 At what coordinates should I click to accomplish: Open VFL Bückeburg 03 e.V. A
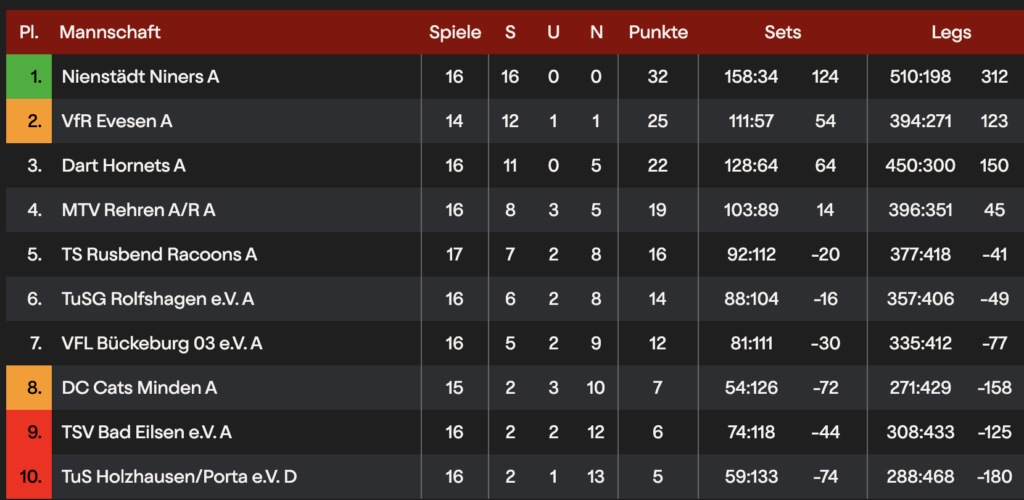162,343
